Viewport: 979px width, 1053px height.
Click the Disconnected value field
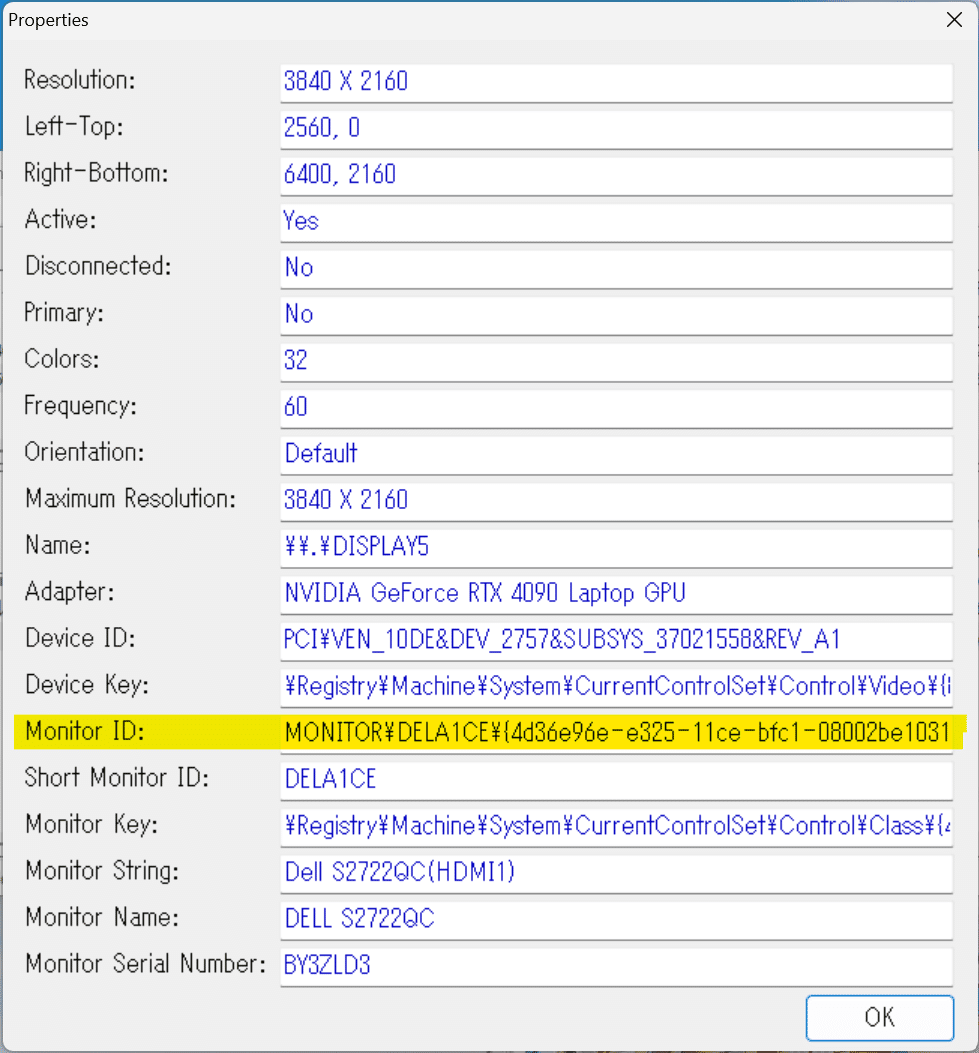point(616,269)
